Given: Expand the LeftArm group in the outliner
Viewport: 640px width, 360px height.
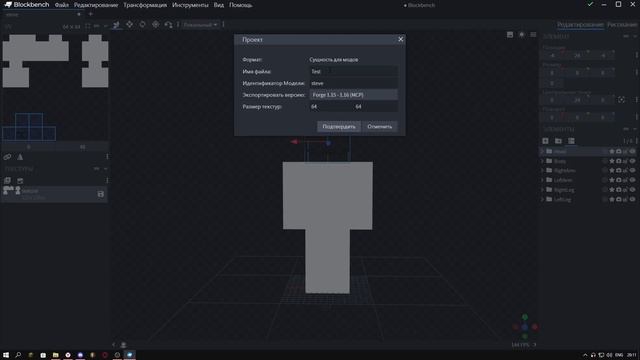Looking at the screenshot, I should [x=542, y=180].
